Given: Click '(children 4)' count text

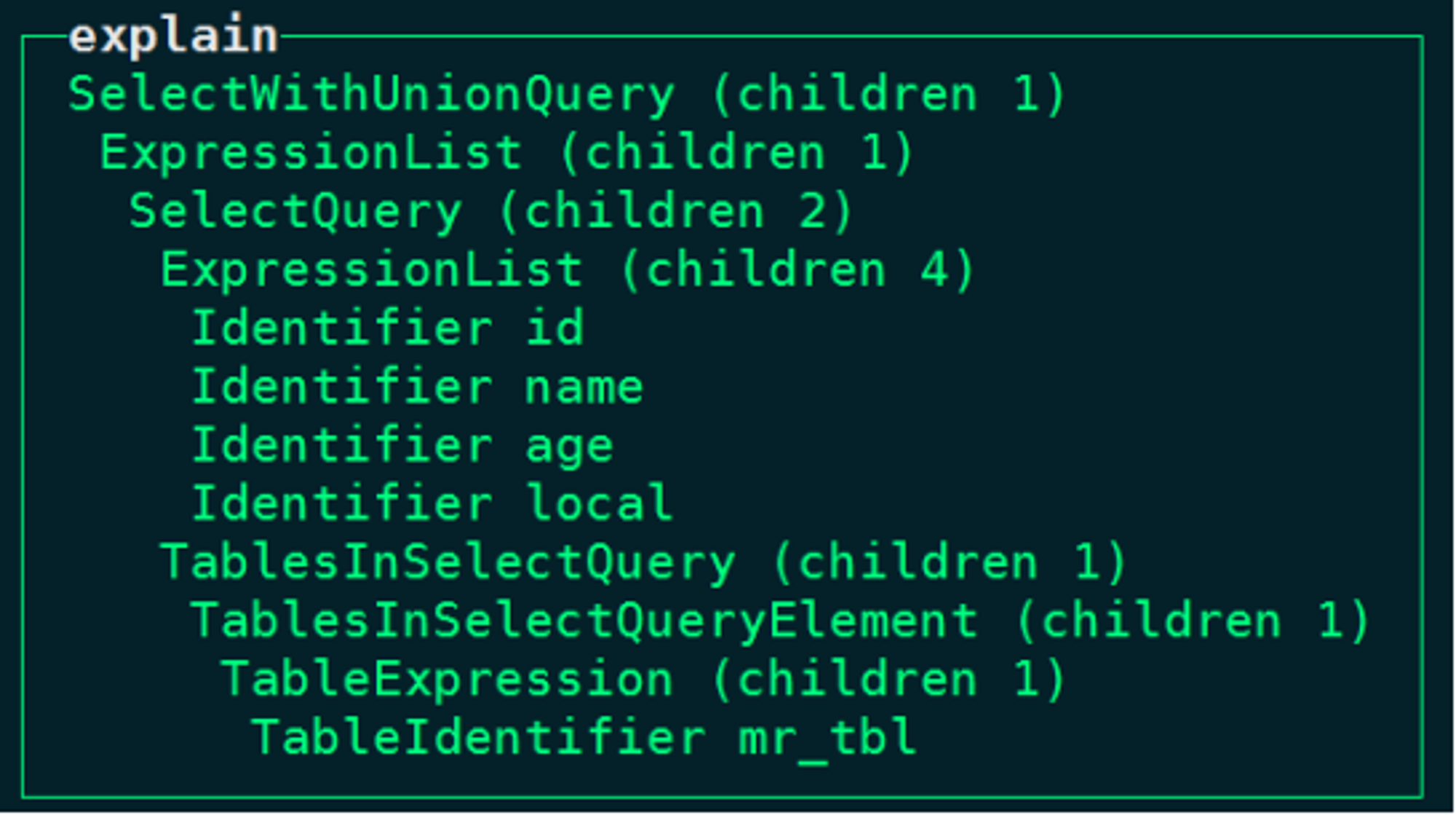Looking at the screenshot, I should (x=798, y=270).
